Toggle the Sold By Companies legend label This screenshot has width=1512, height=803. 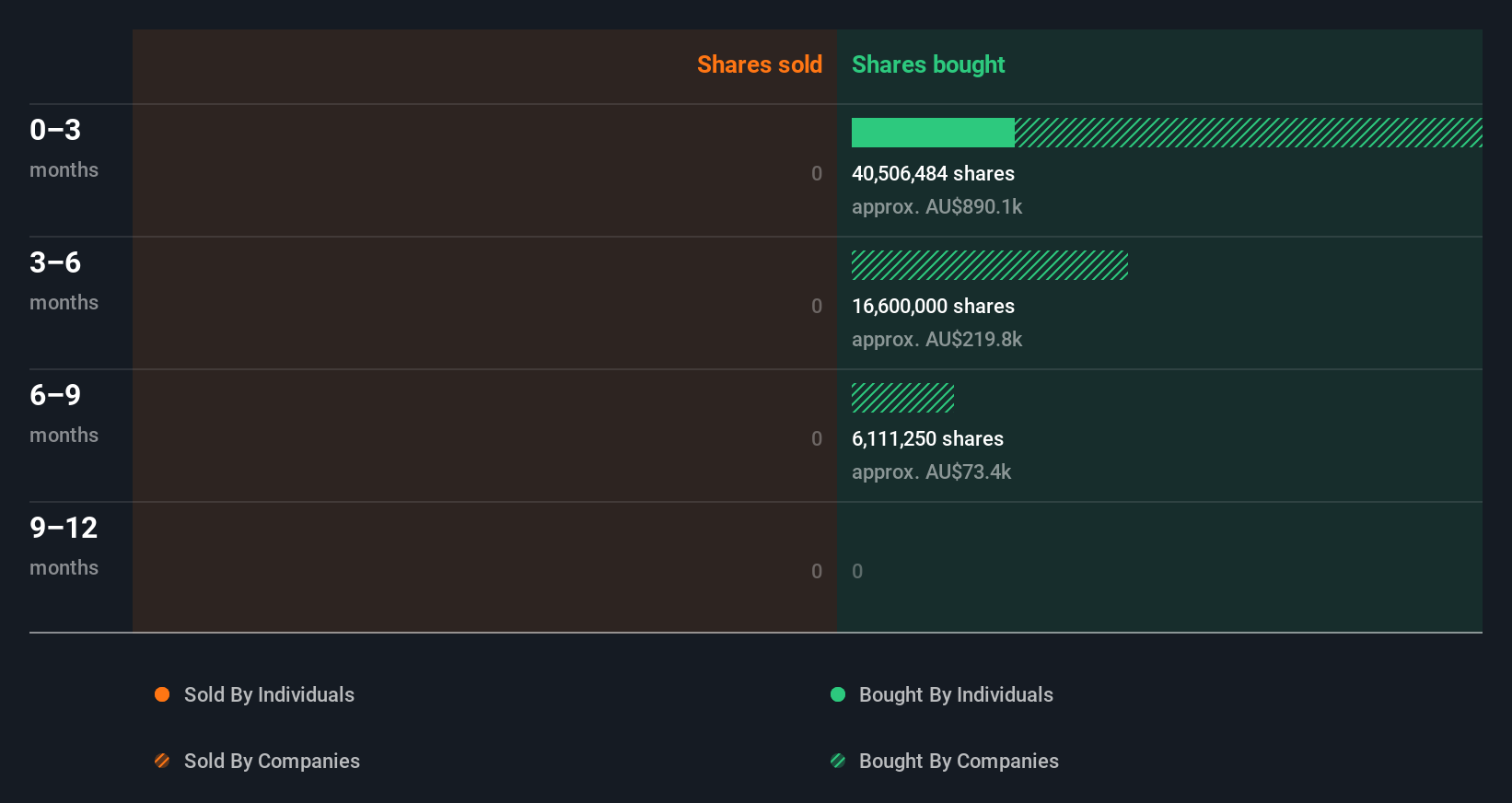click(x=272, y=761)
